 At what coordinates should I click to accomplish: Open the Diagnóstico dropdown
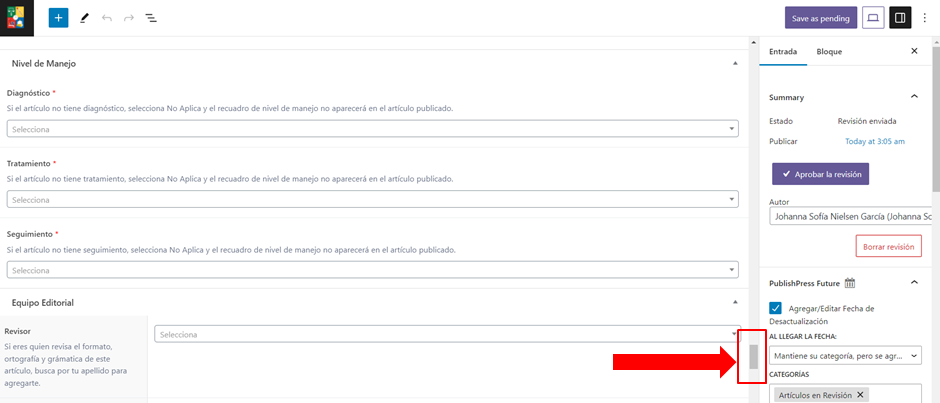(372, 129)
